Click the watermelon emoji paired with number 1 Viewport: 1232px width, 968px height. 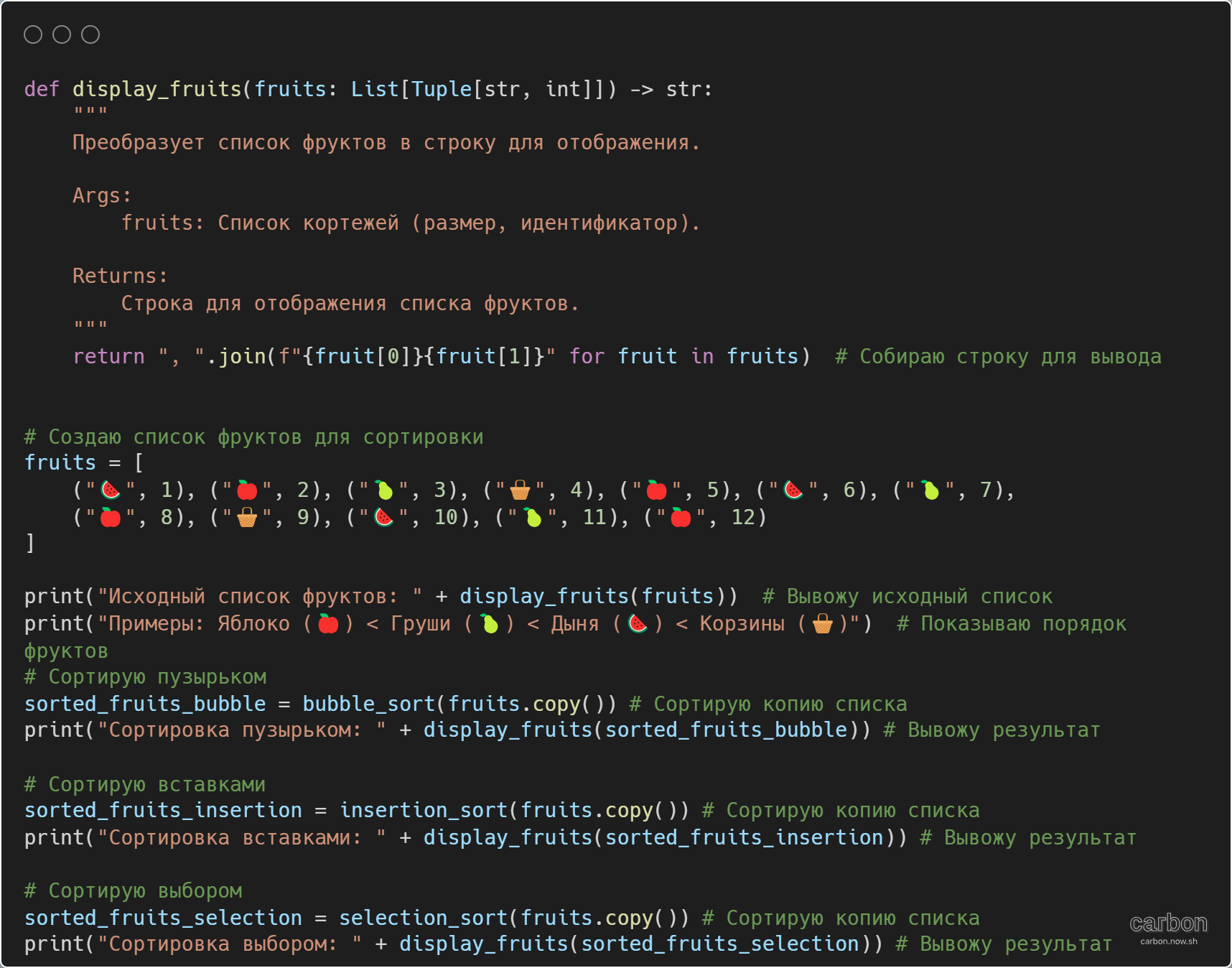pos(111,490)
